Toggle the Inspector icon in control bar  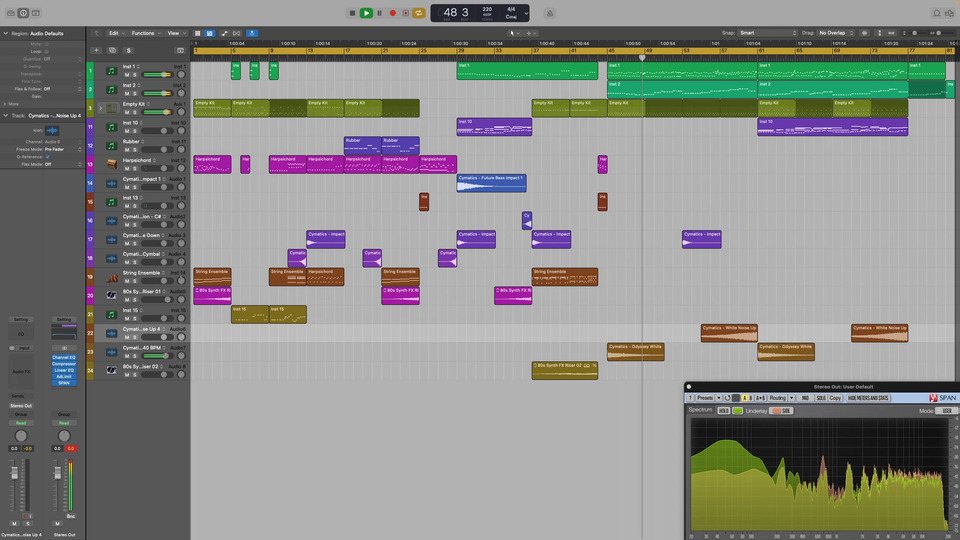pos(23,13)
